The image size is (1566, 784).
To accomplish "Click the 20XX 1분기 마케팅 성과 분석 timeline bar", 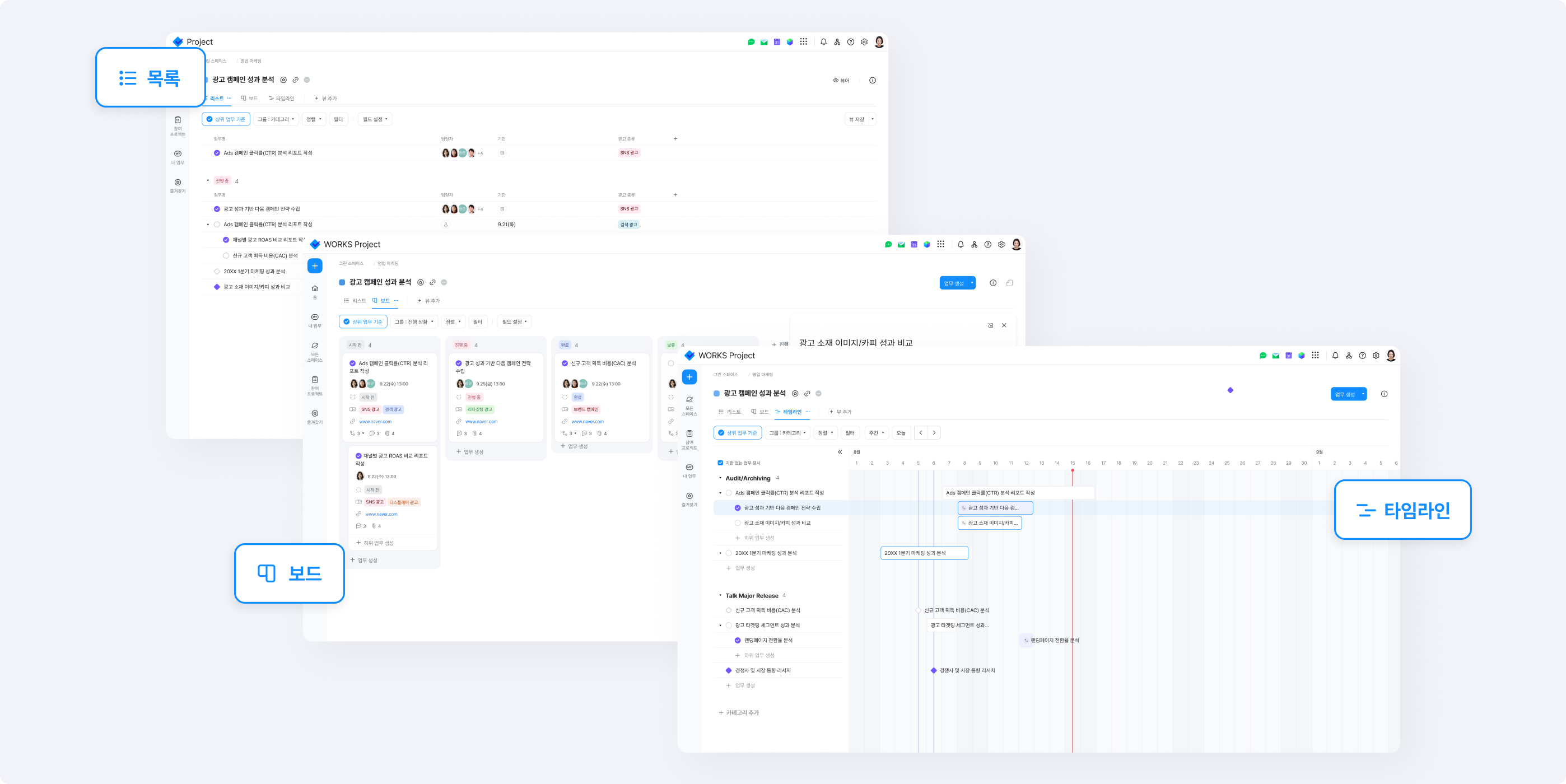I will pyautogui.click(x=924, y=553).
